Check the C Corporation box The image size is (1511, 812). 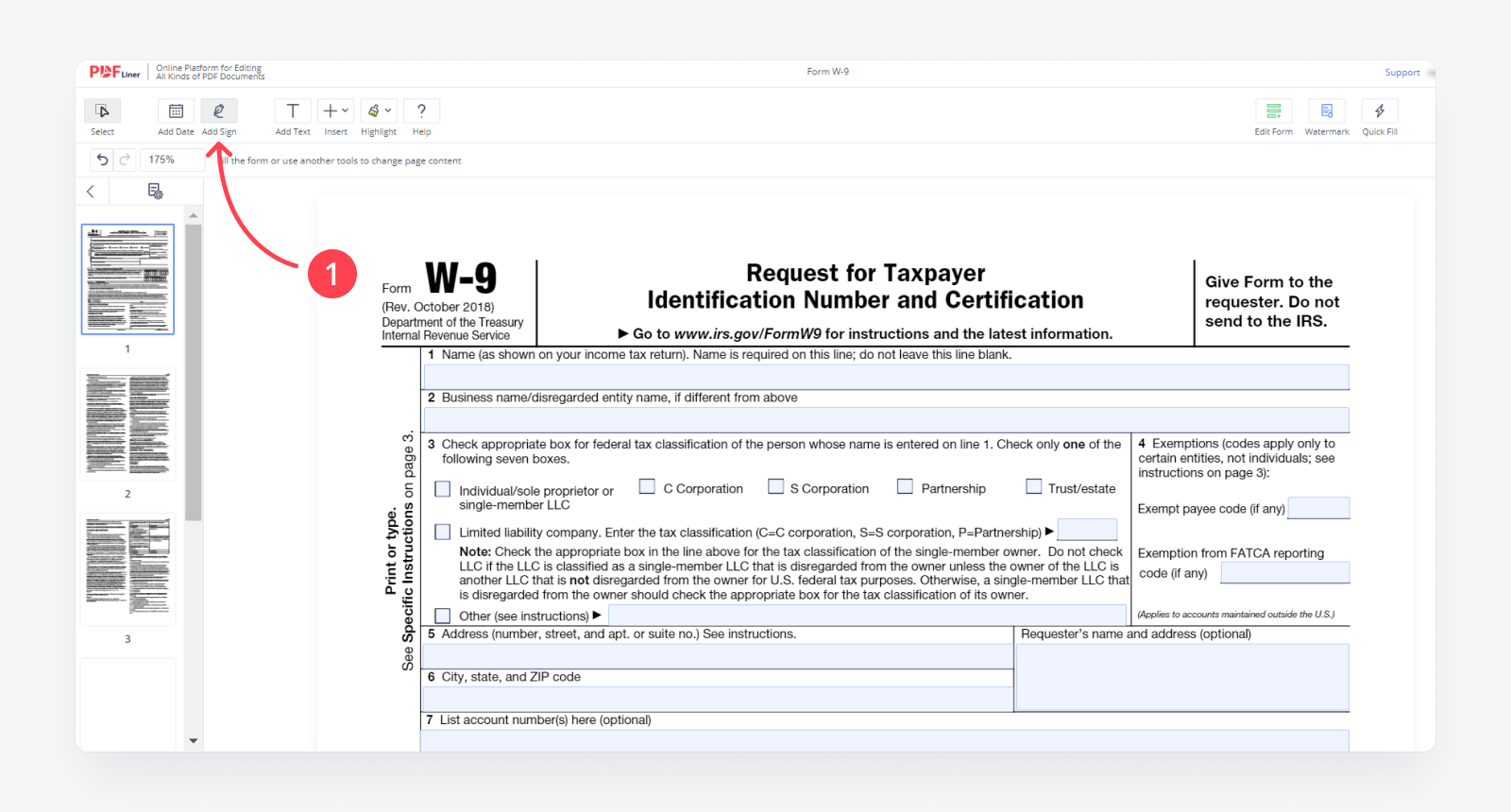(x=647, y=486)
